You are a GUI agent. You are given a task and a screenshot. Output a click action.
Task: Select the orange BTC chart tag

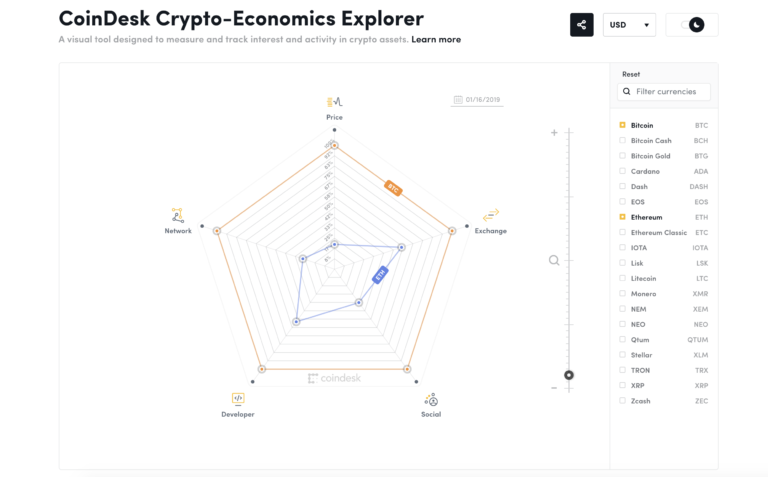pyautogui.click(x=393, y=187)
